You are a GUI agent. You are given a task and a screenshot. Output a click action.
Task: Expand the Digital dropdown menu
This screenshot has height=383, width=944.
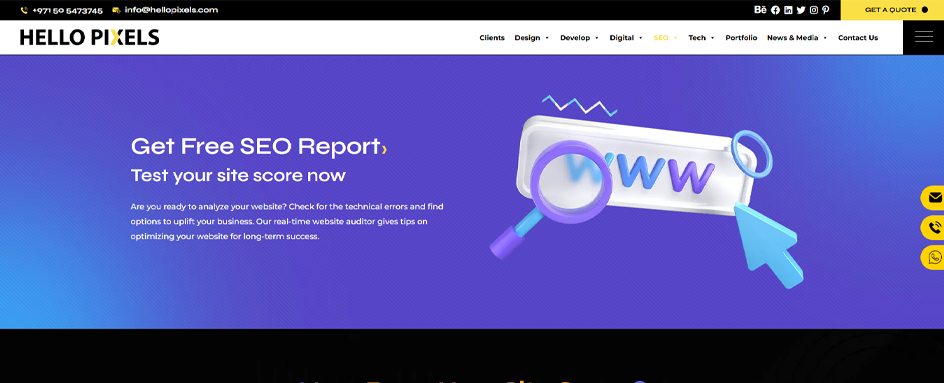(x=626, y=37)
